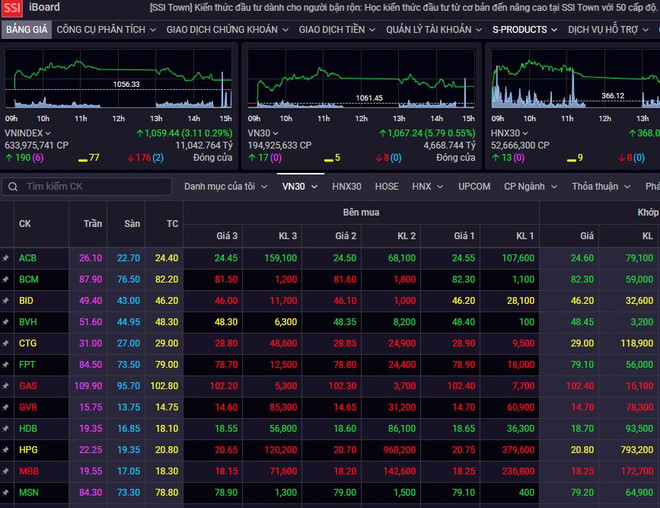Click the pin icon beside FPT
Screen dimensions: 660x508
(6, 365)
